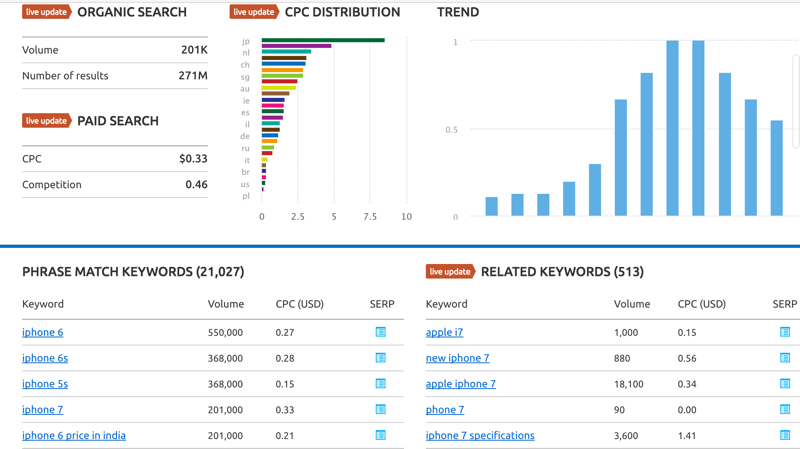Image resolution: width=800 pixels, height=449 pixels.
Task: Open the iphone 7 keyword link
Action: tap(42, 410)
